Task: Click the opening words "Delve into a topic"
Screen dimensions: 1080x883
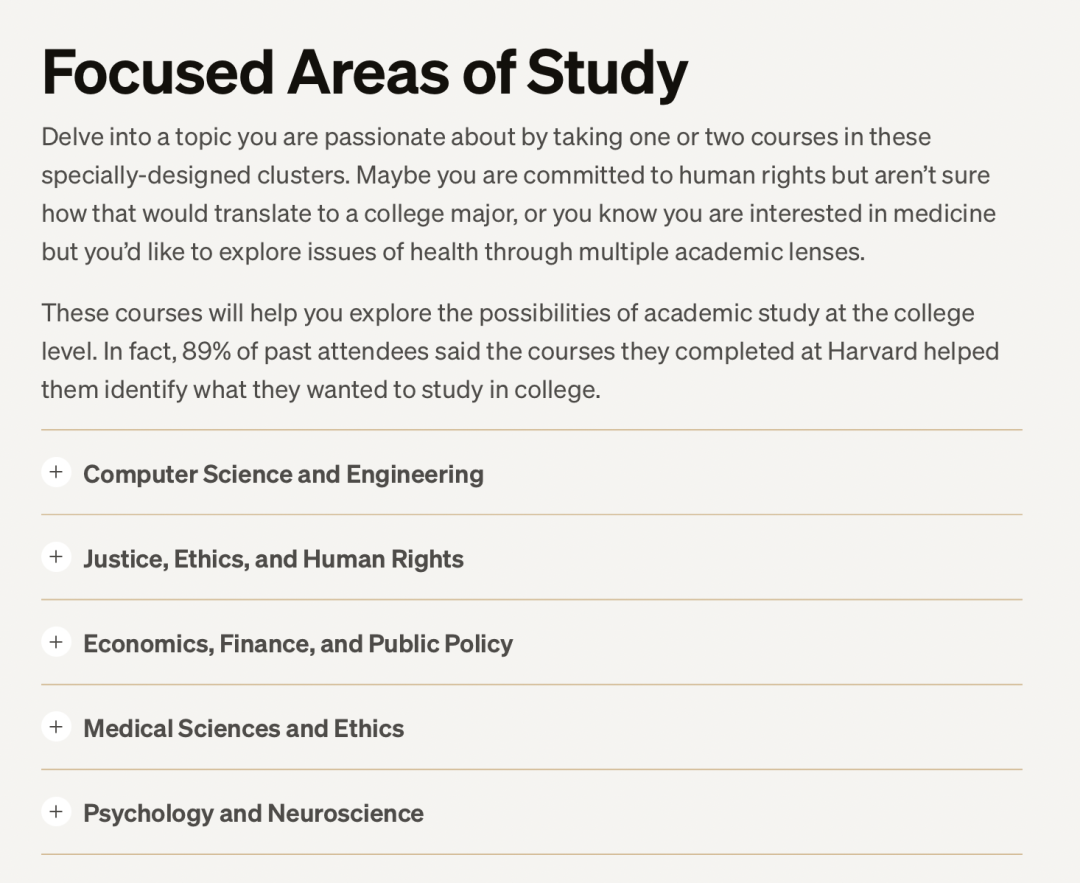Action: 127,137
